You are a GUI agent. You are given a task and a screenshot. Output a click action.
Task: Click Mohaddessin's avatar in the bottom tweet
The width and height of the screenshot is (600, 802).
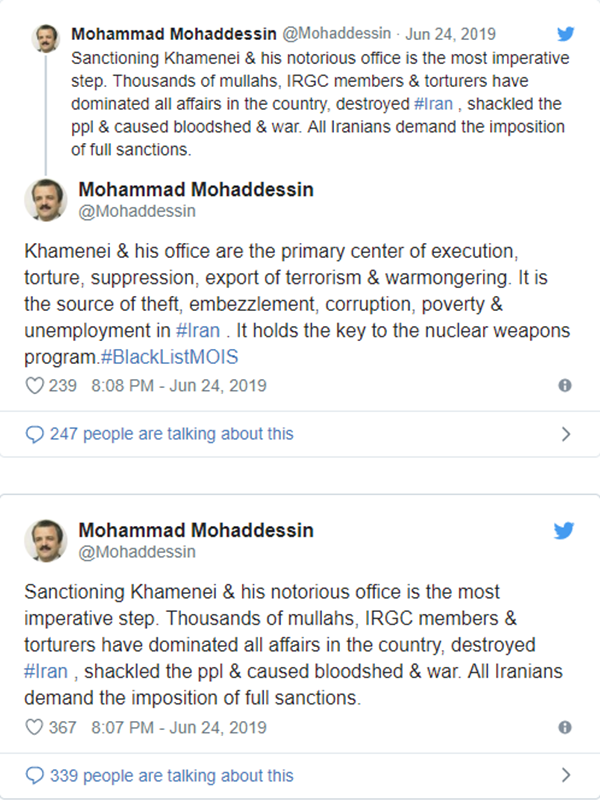coord(46,540)
